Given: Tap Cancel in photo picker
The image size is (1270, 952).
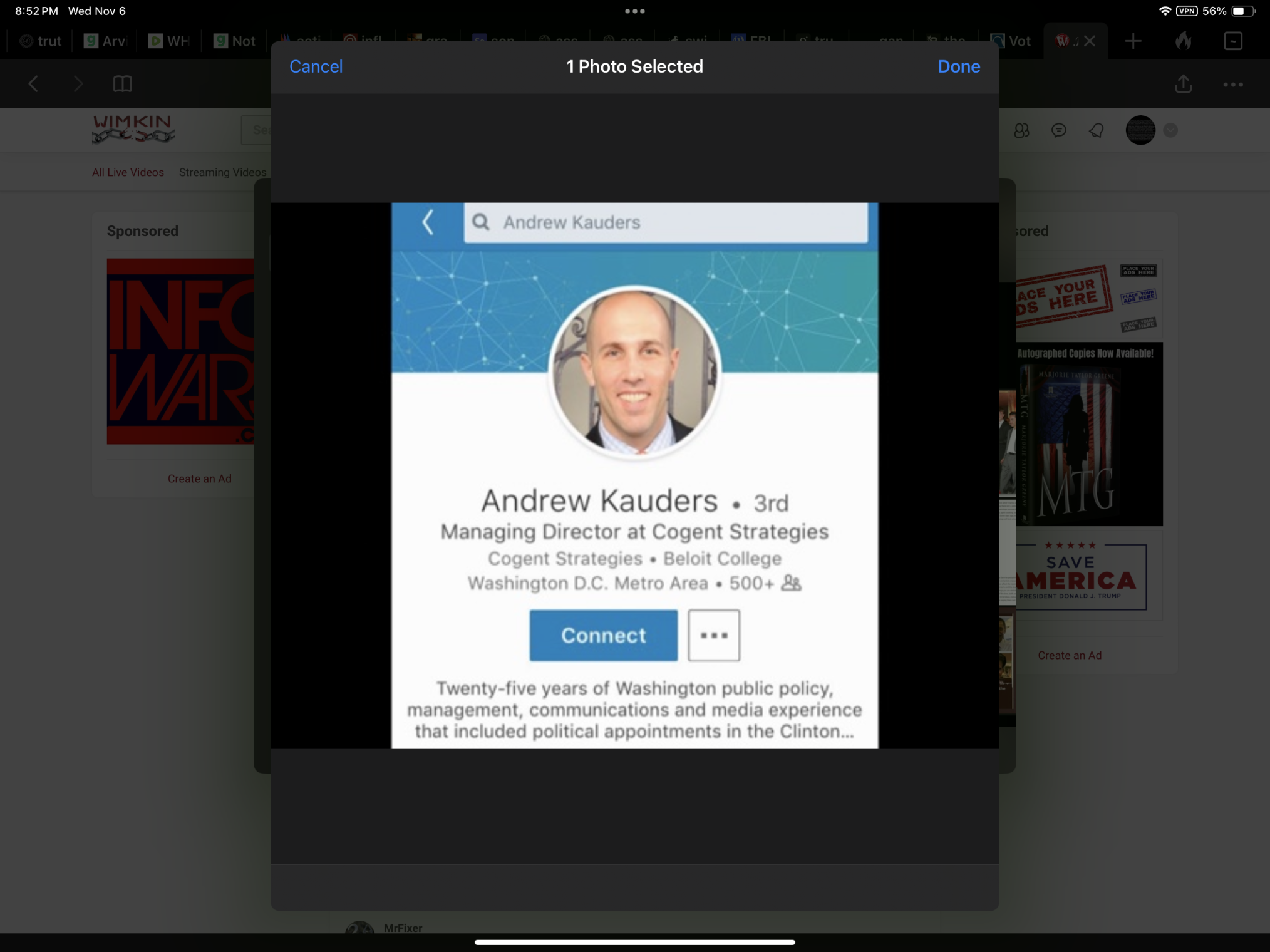Looking at the screenshot, I should [x=316, y=66].
